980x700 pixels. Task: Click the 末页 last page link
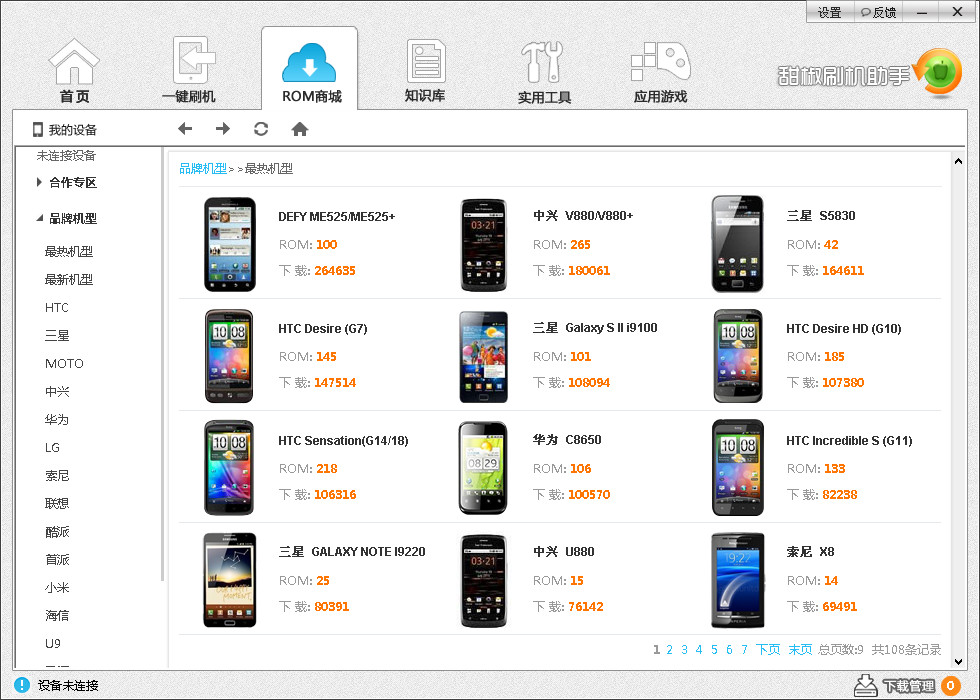point(800,650)
